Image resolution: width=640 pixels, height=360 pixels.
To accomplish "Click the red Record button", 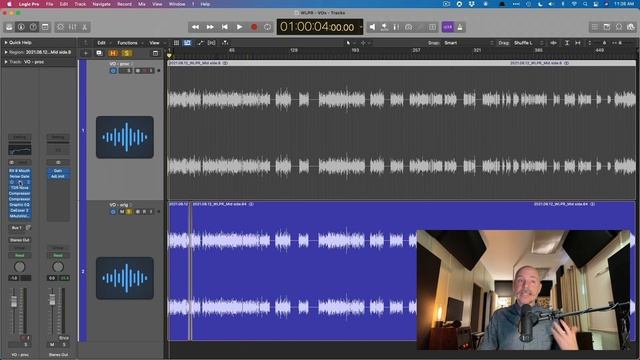I will click(x=254, y=27).
